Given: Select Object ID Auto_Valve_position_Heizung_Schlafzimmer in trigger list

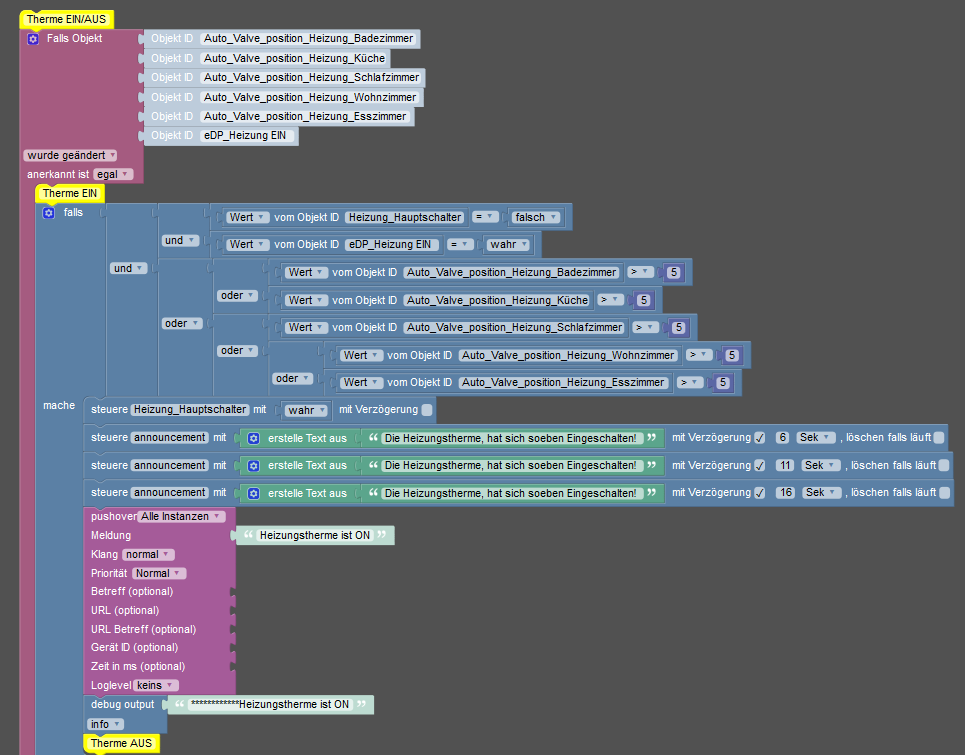Looking at the screenshot, I should pos(311,78).
